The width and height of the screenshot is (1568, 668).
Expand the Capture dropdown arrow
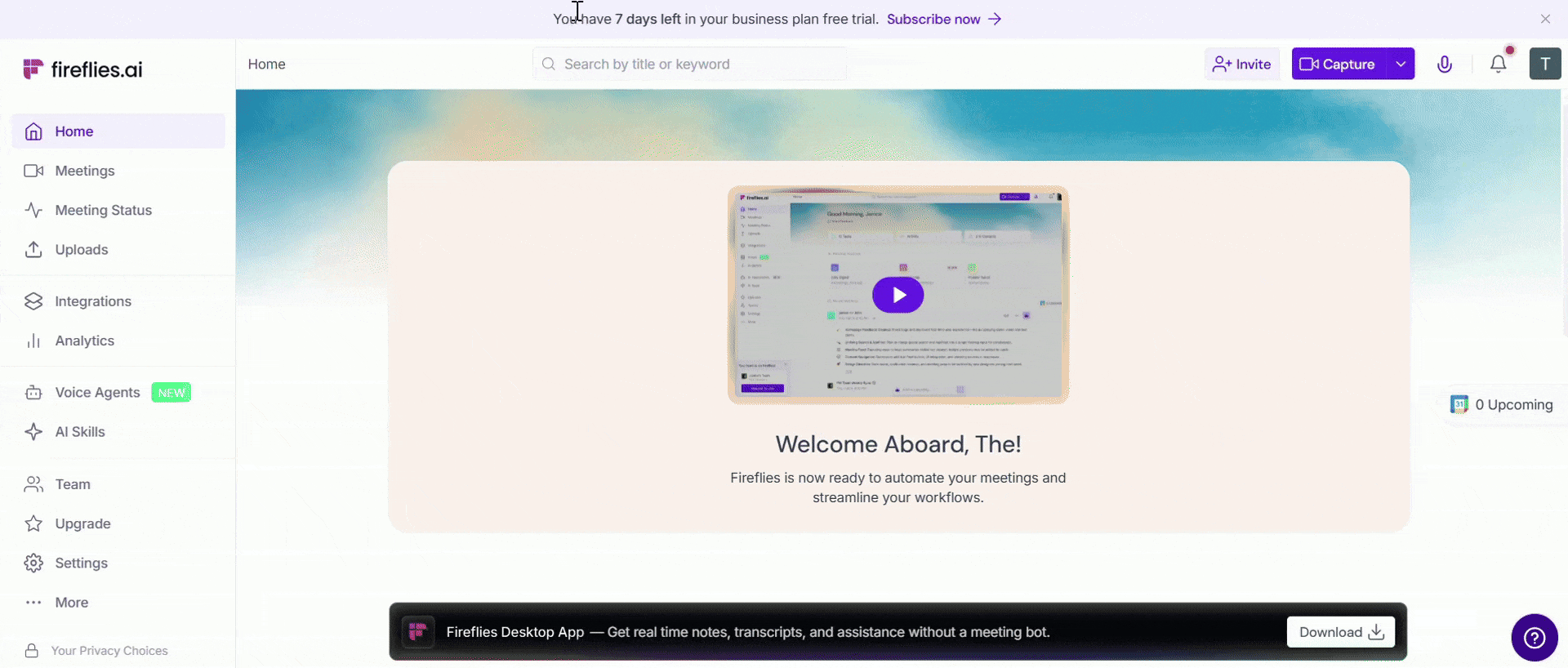(x=1401, y=64)
